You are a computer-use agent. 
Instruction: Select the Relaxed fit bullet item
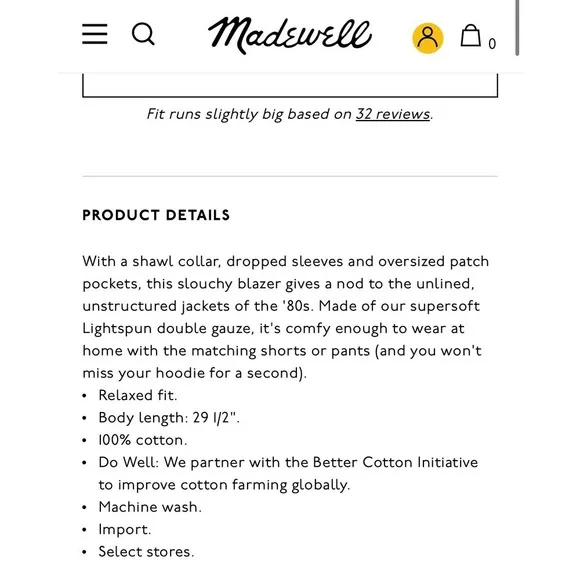[x=138, y=395]
